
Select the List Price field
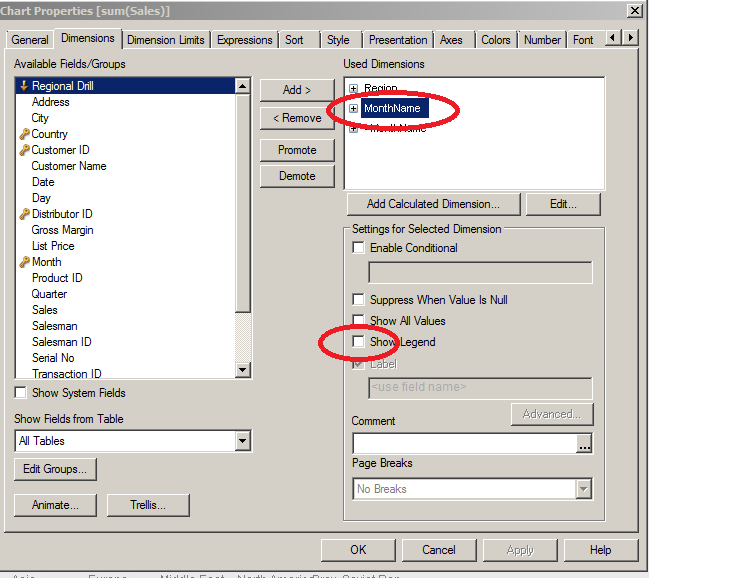point(53,246)
